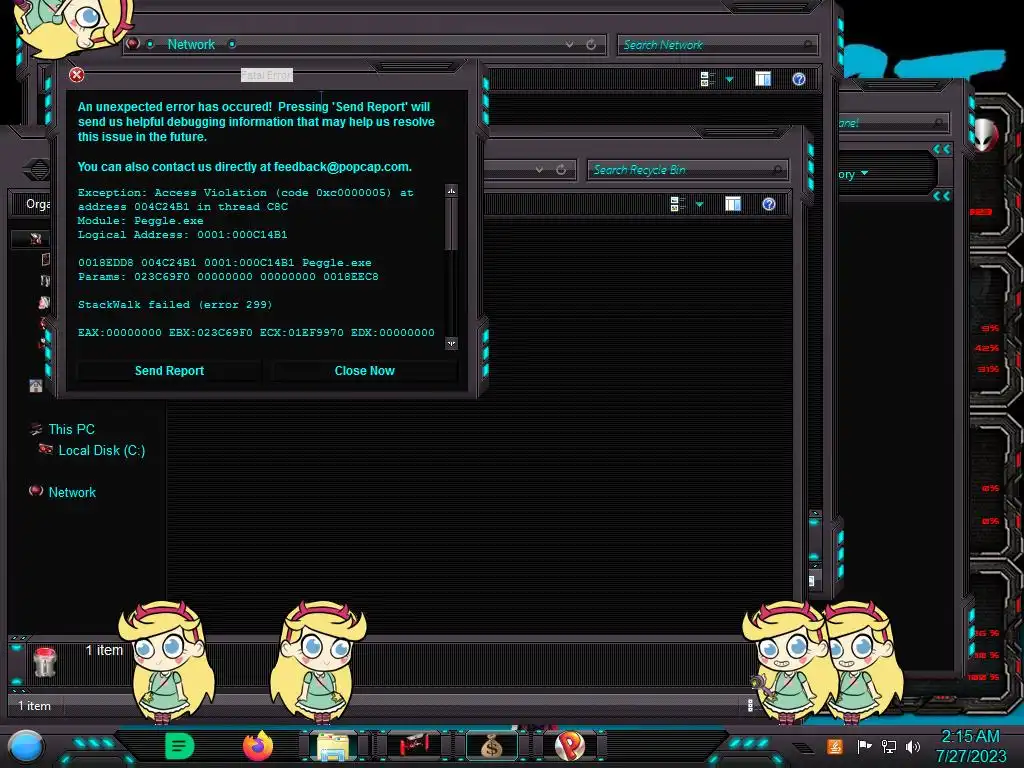1024x768 pixels.
Task: Collapse upper double-chevron in Control Panel window
Action: [941, 150]
